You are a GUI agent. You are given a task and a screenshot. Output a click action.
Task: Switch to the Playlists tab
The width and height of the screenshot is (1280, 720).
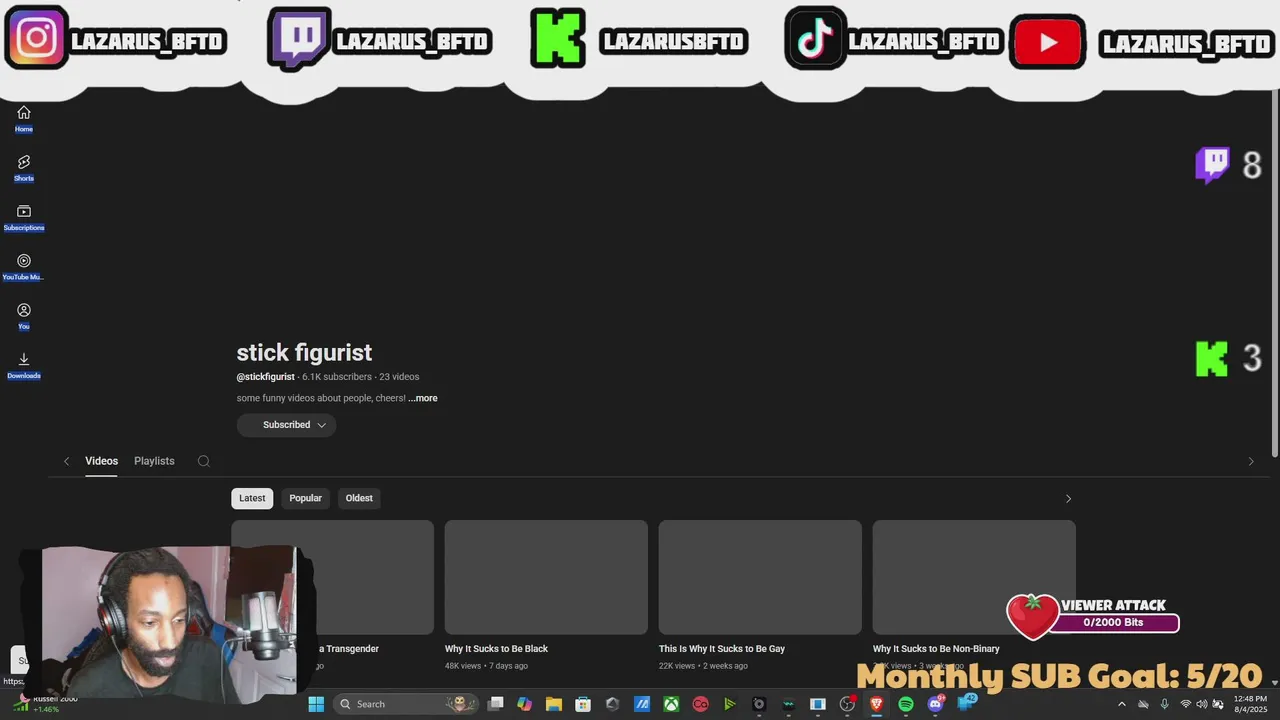click(154, 461)
